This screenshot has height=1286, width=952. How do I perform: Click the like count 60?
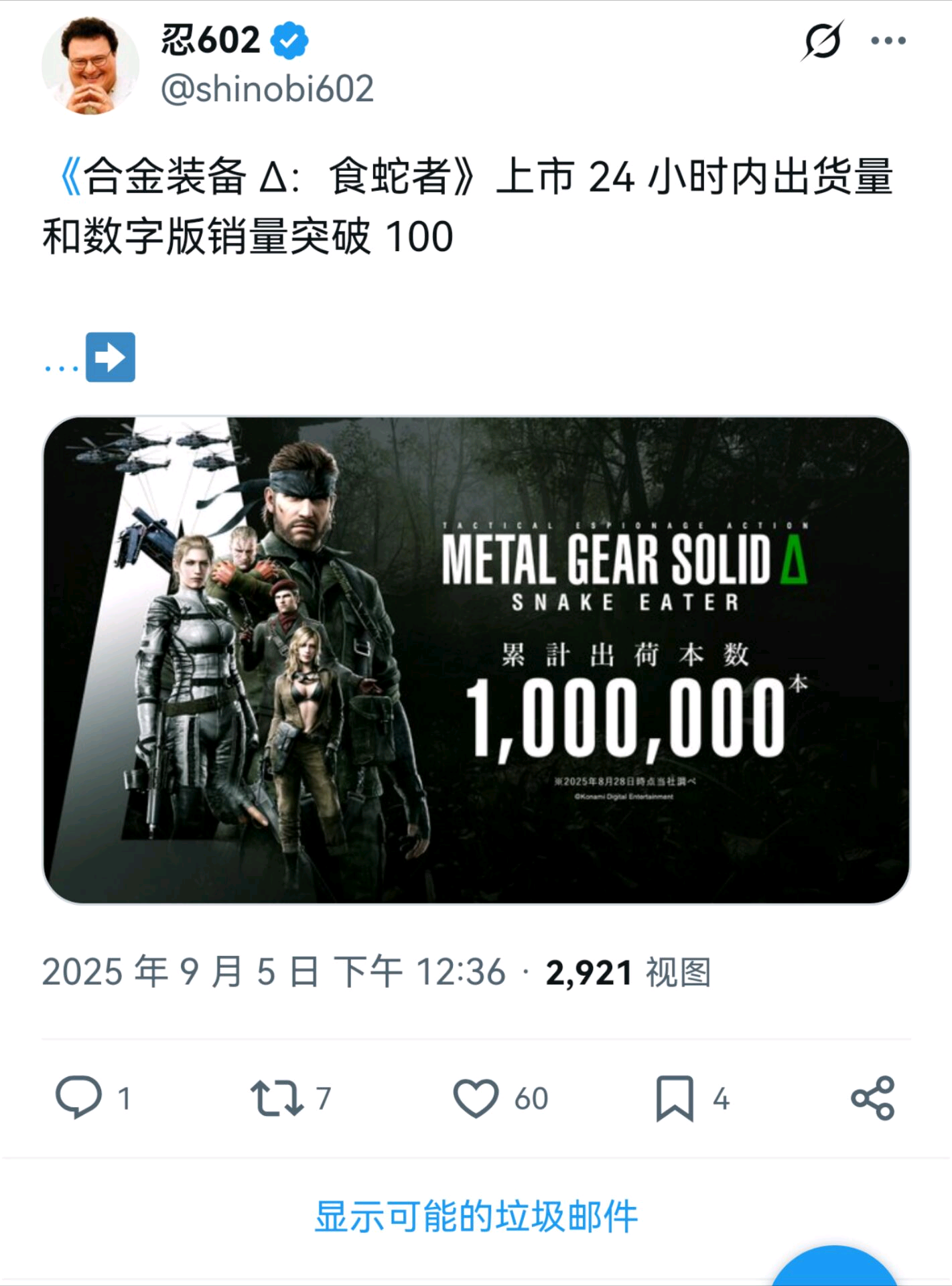click(x=531, y=1098)
